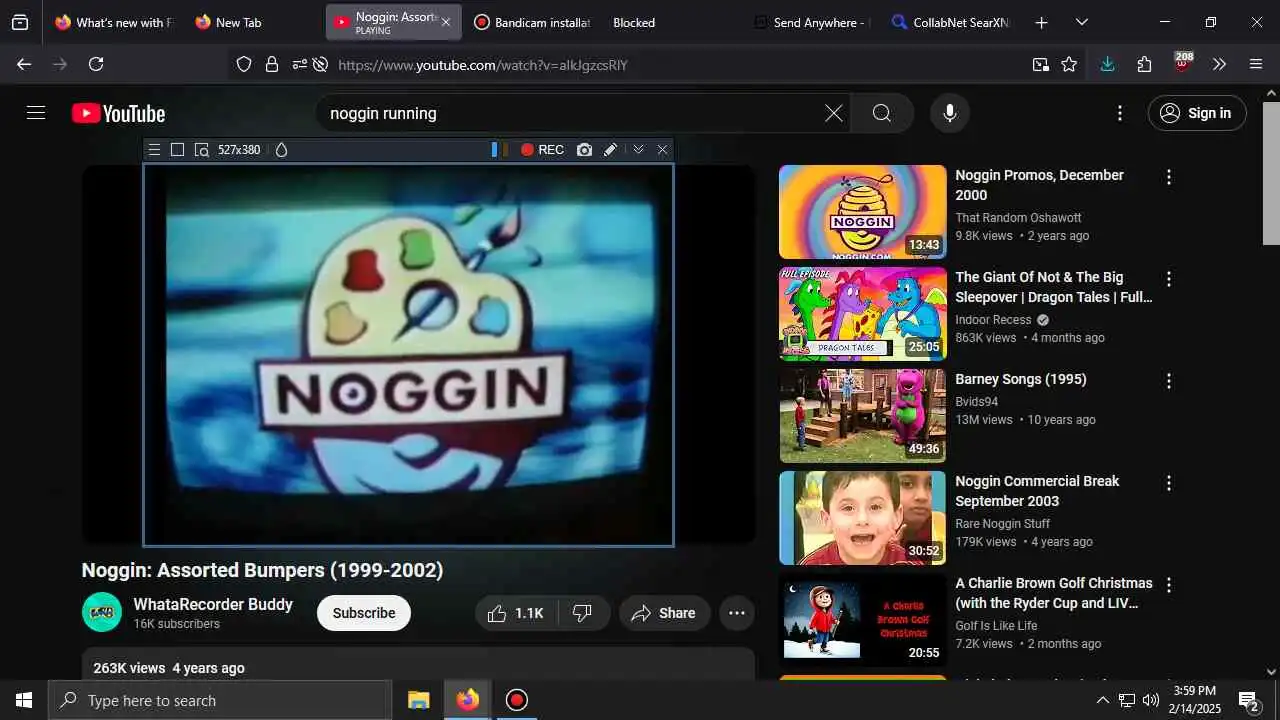Image resolution: width=1280 pixels, height=720 pixels.
Task: Reload the current page
Action: tap(96, 64)
